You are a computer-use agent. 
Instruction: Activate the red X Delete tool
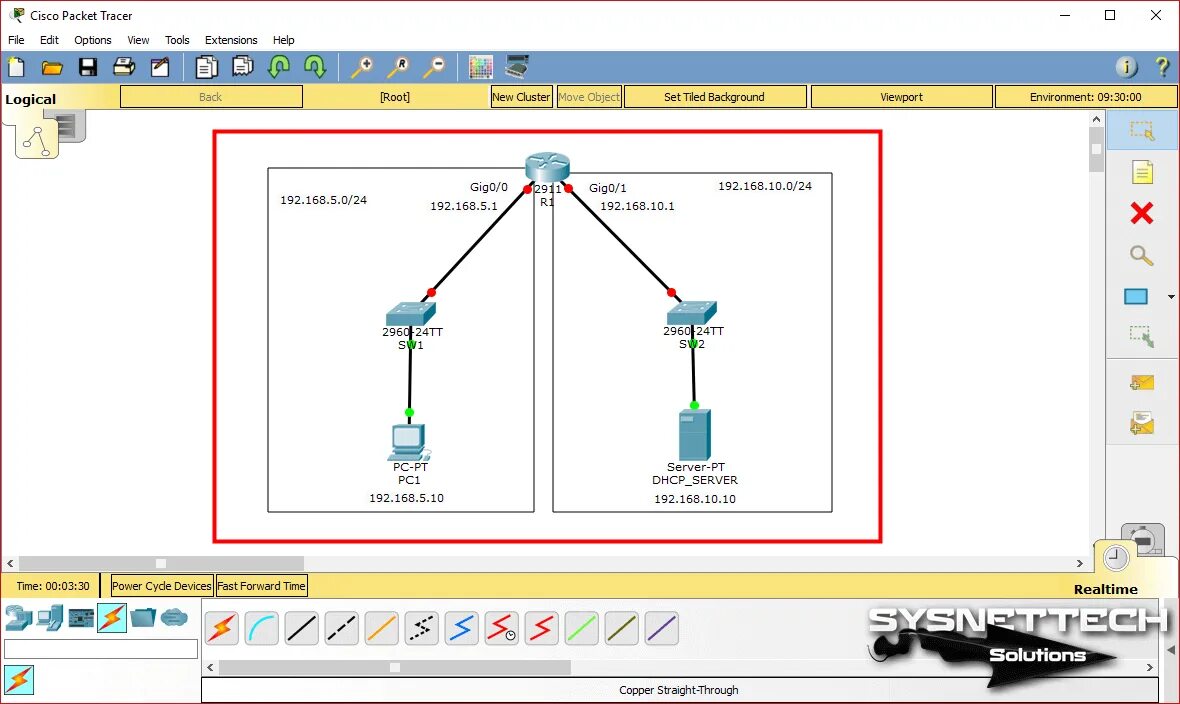click(1142, 213)
